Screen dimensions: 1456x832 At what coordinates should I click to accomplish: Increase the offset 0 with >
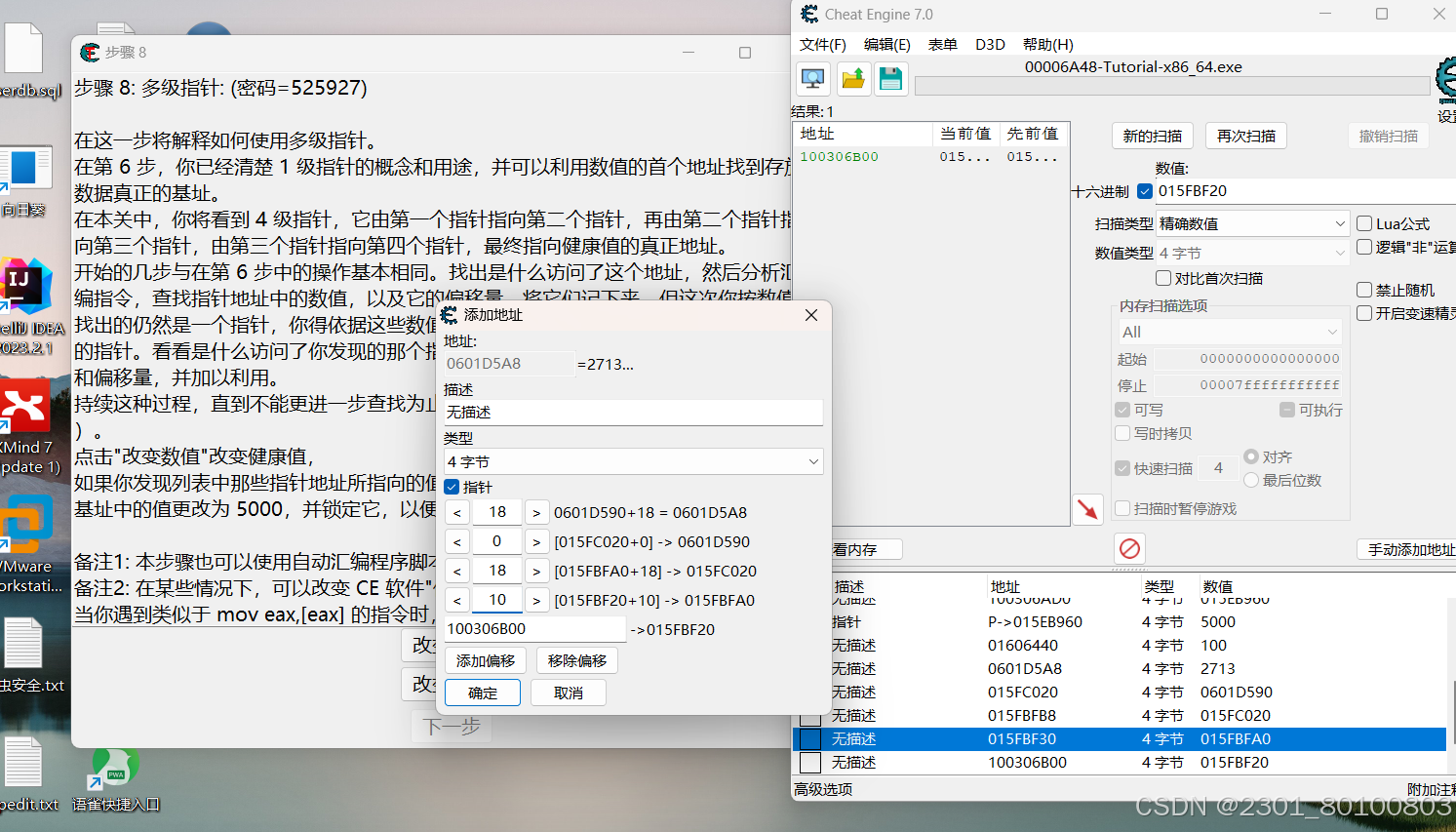click(x=536, y=541)
